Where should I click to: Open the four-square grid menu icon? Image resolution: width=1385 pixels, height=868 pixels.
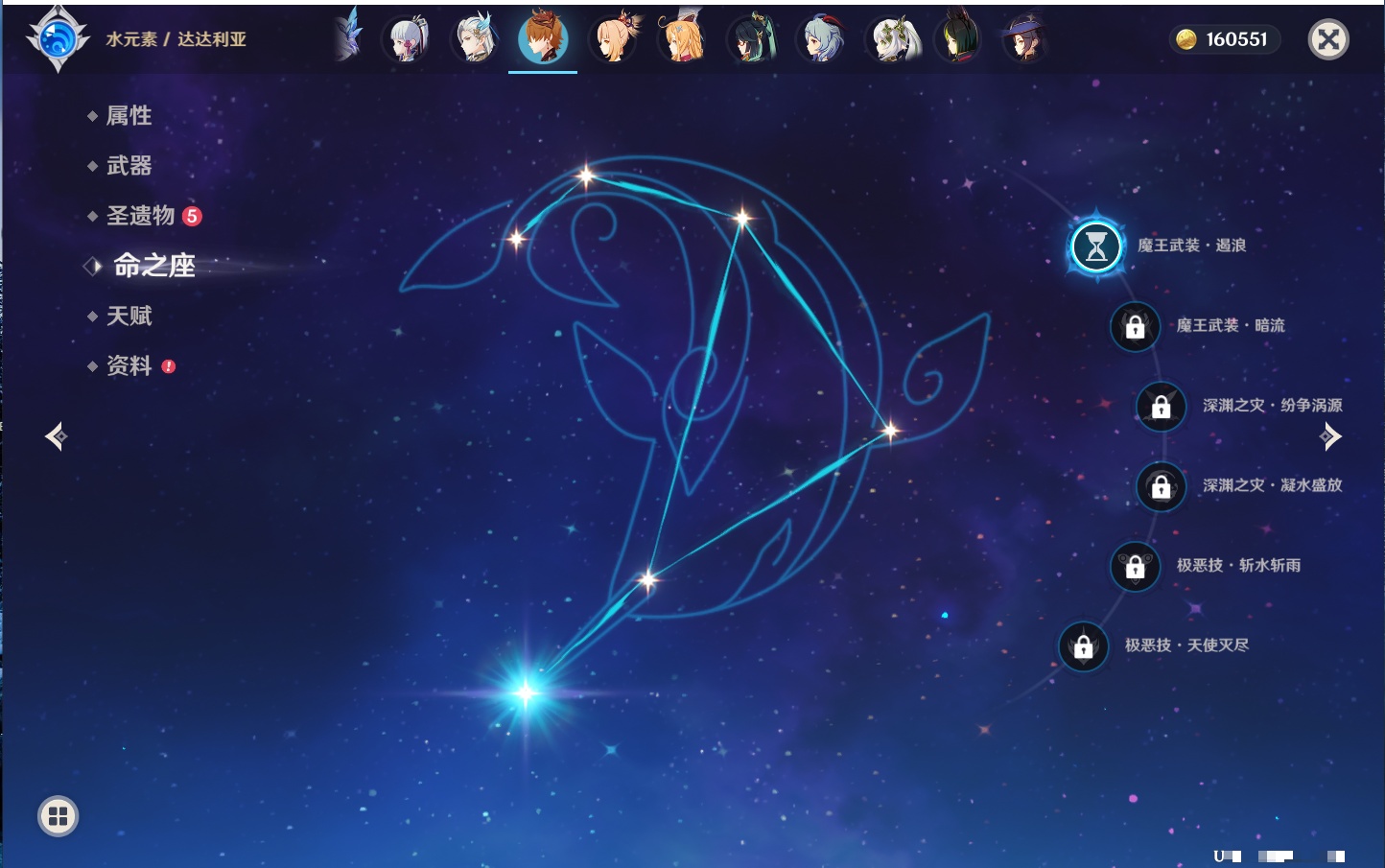(59, 816)
